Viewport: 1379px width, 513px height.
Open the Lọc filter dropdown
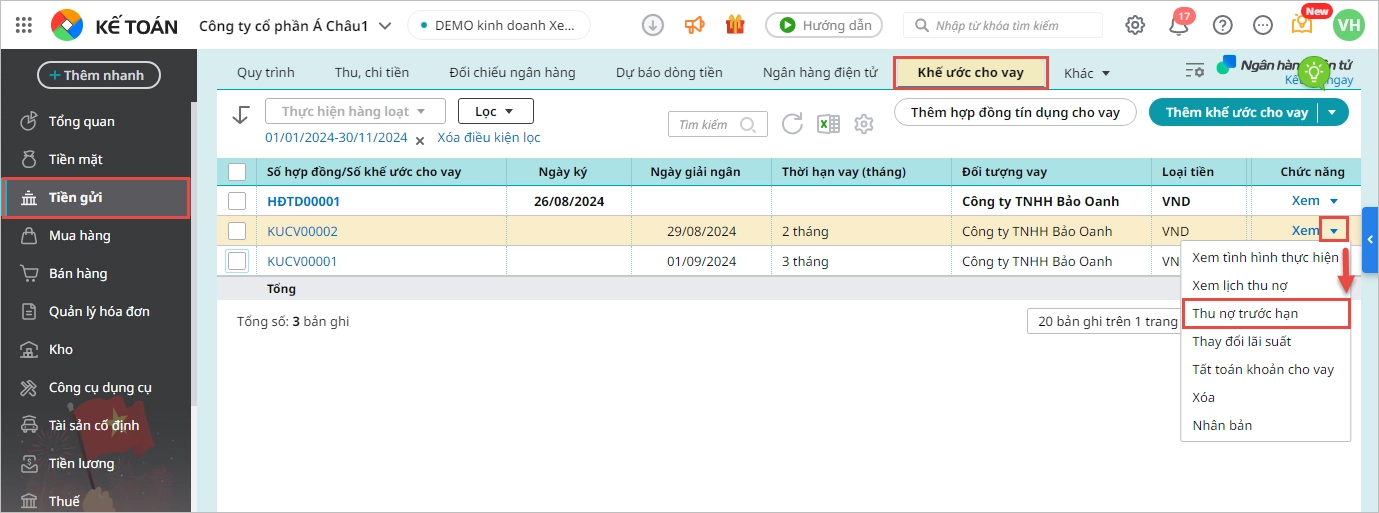(x=496, y=111)
